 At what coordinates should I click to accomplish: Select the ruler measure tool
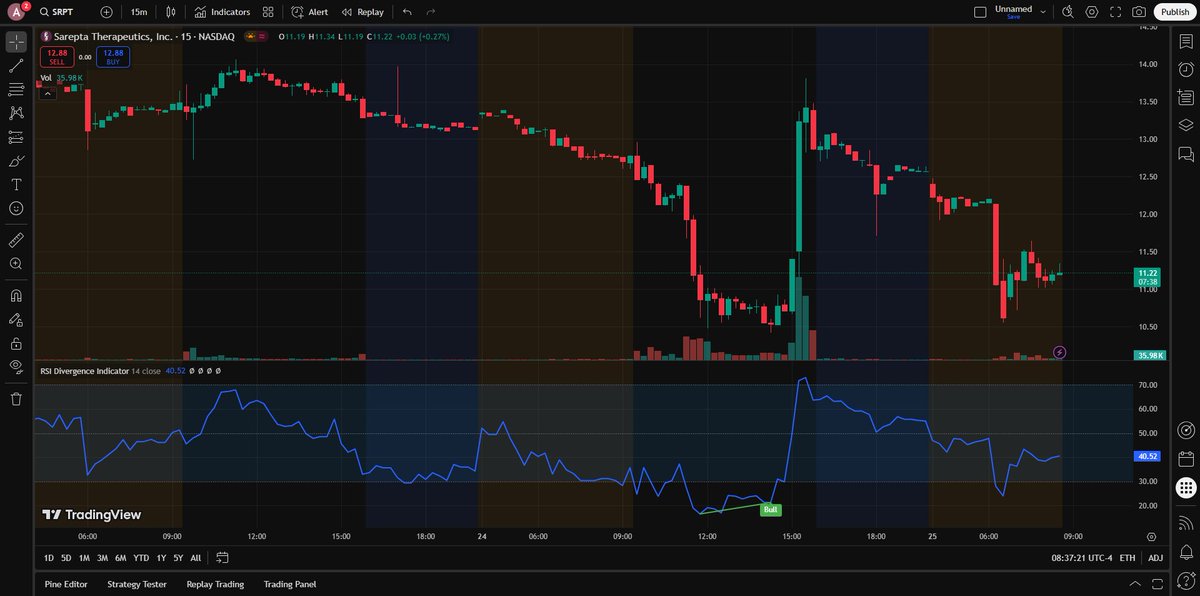pyautogui.click(x=16, y=240)
